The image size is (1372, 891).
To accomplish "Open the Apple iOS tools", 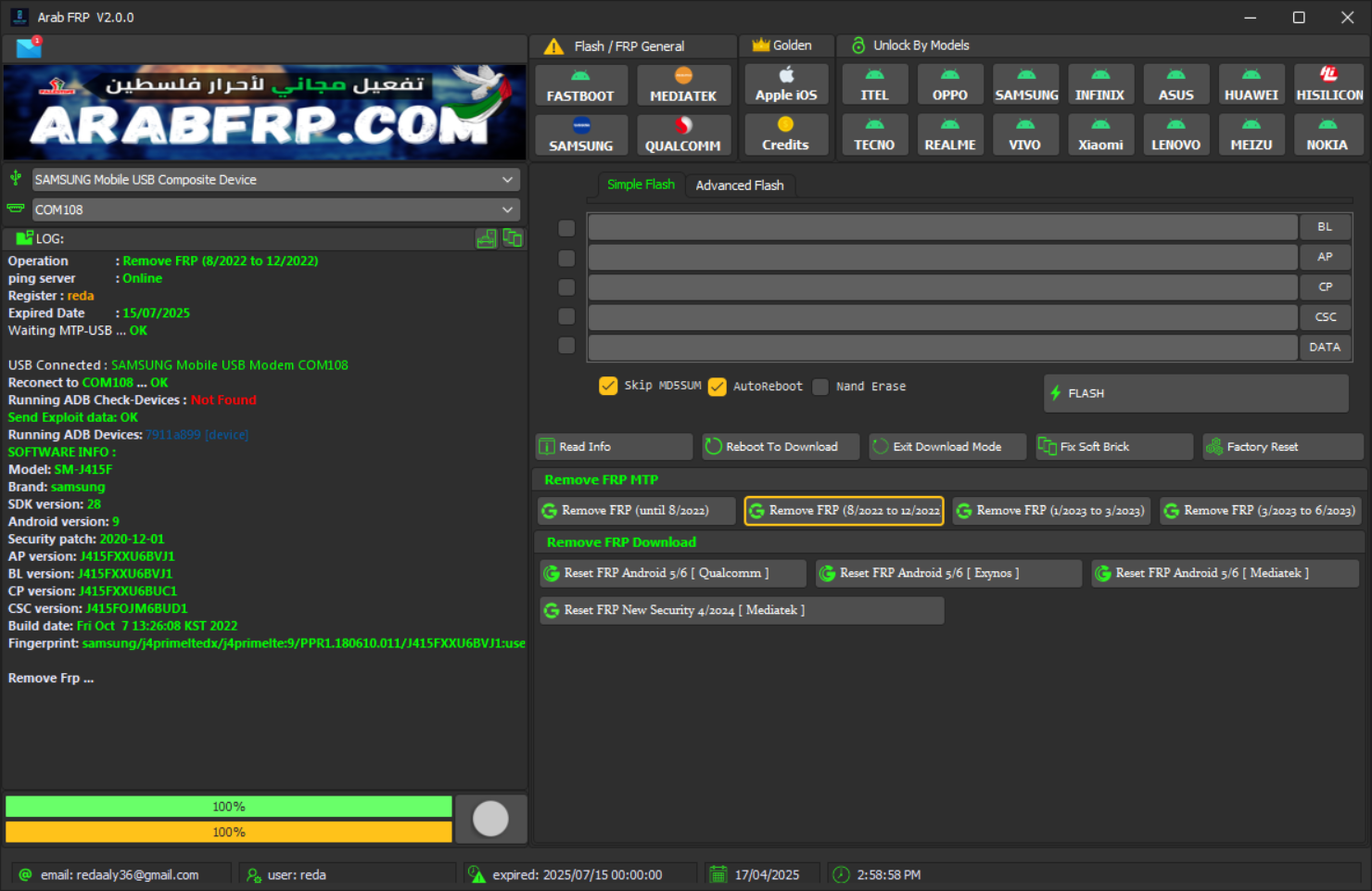I will [786, 84].
